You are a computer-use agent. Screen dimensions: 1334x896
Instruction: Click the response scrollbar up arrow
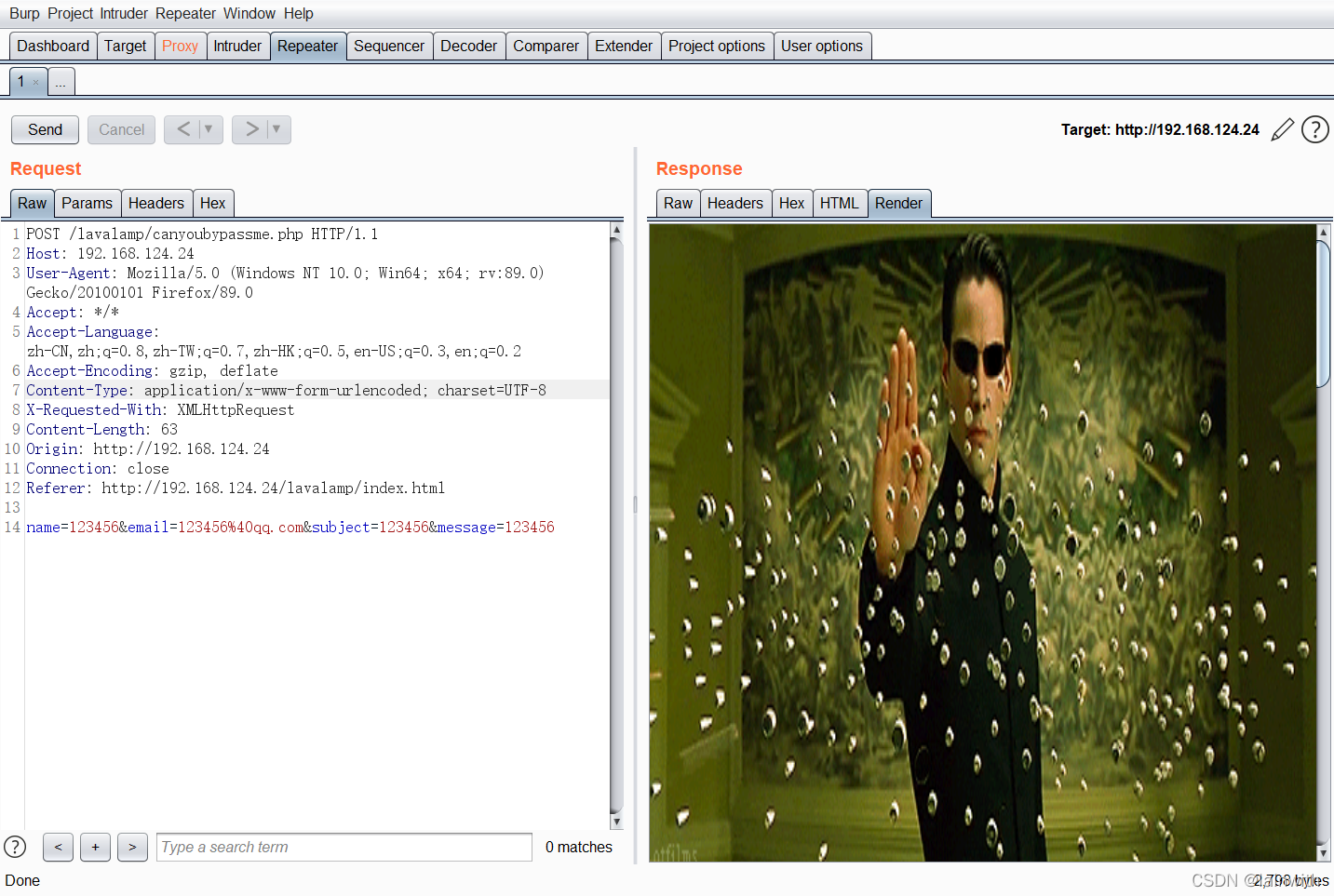pyautogui.click(x=1324, y=232)
